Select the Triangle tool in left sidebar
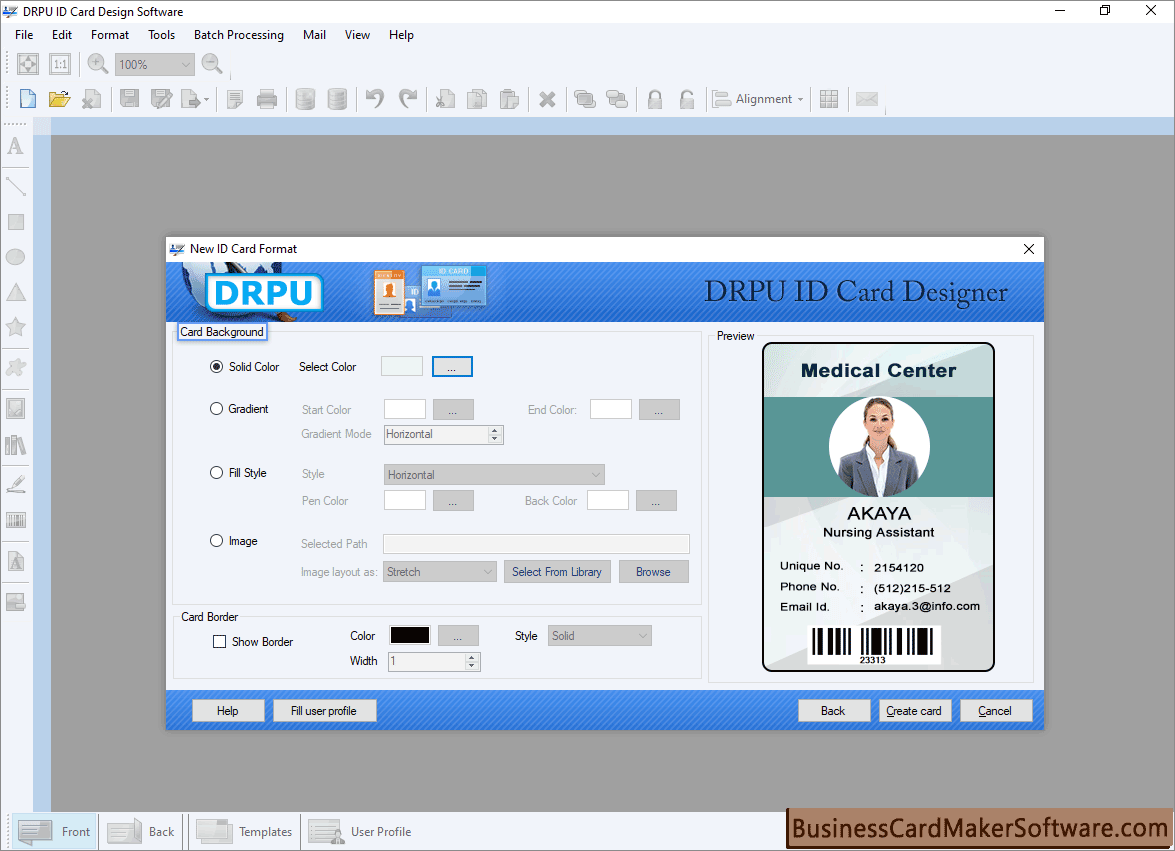This screenshot has width=1175, height=851. [x=16, y=292]
